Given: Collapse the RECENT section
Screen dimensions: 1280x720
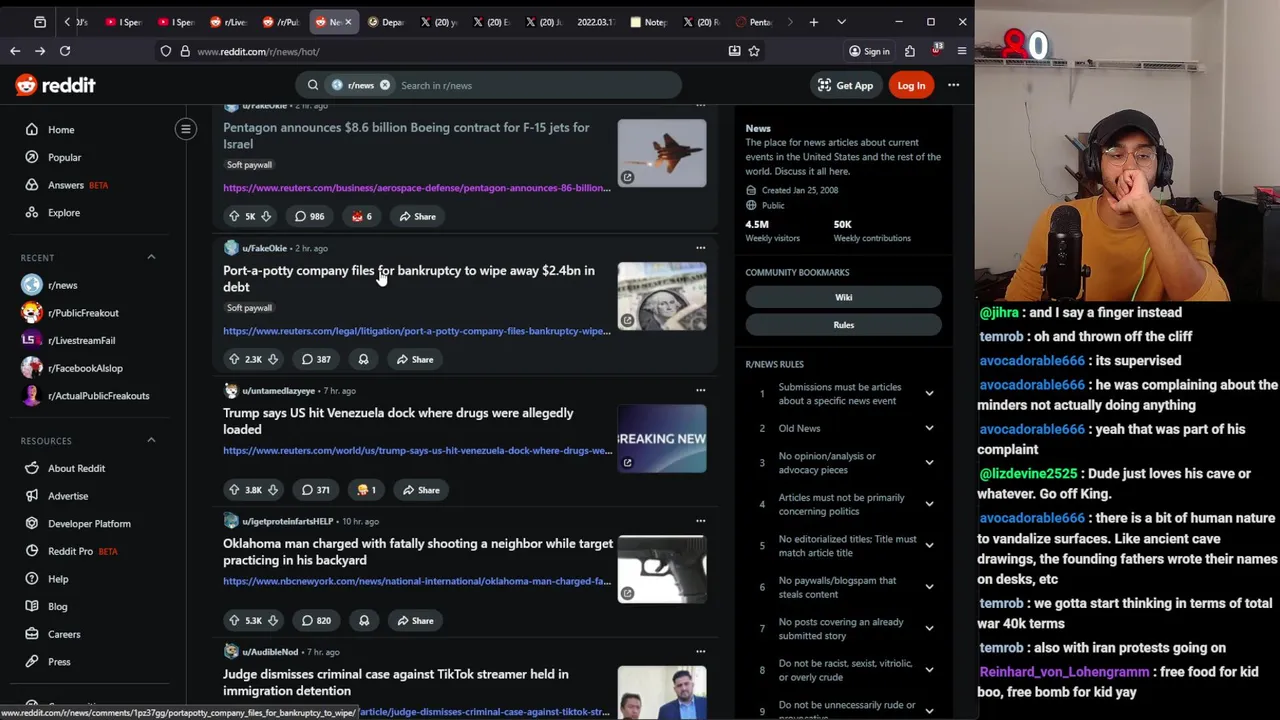Looking at the screenshot, I should [x=151, y=257].
